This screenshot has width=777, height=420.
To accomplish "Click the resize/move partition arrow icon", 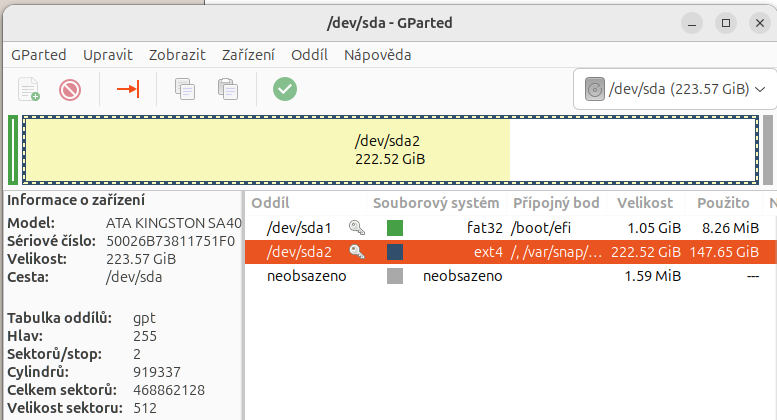I will (x=128, y=90).
